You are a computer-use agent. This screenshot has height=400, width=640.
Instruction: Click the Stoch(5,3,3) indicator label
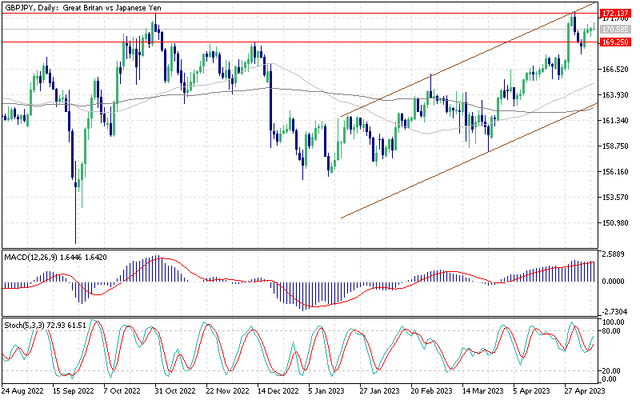click(42, 327)
